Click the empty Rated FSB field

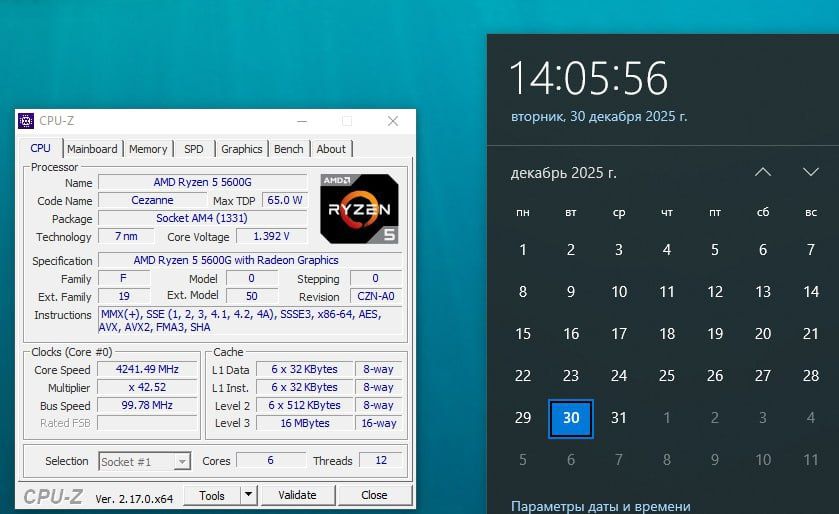pyautogui.click(x=147, y=423)
